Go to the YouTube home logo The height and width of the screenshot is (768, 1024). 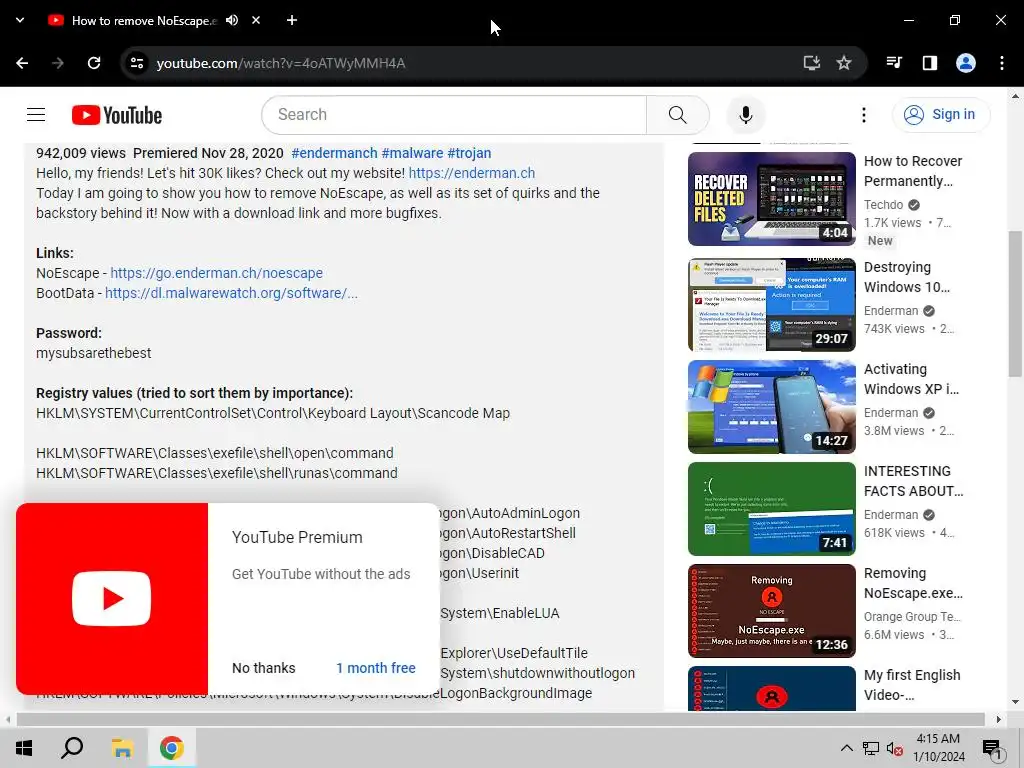(x=117, y=115)
